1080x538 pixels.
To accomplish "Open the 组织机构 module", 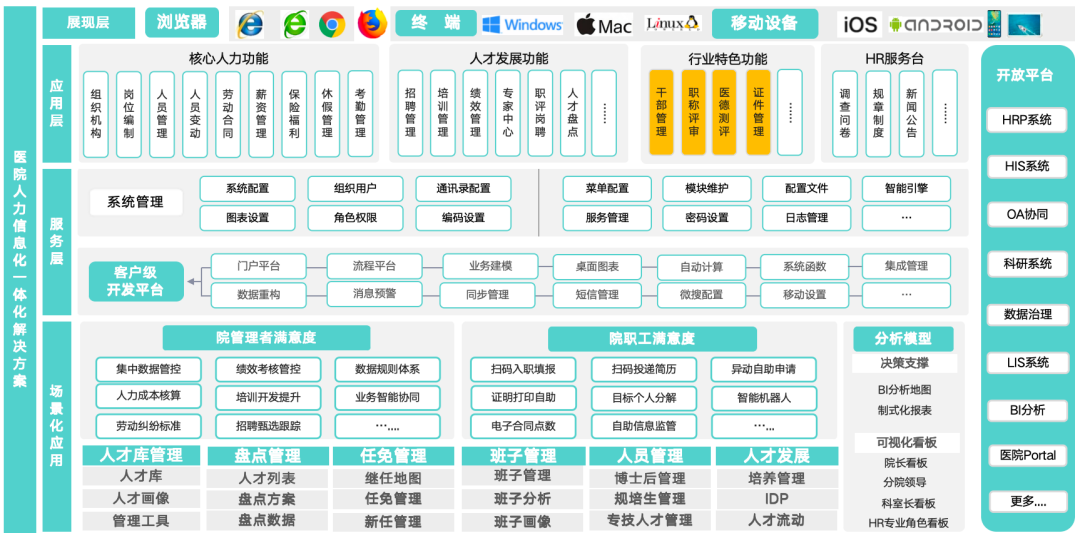I will pyautogui.click(x=96, y=114).
